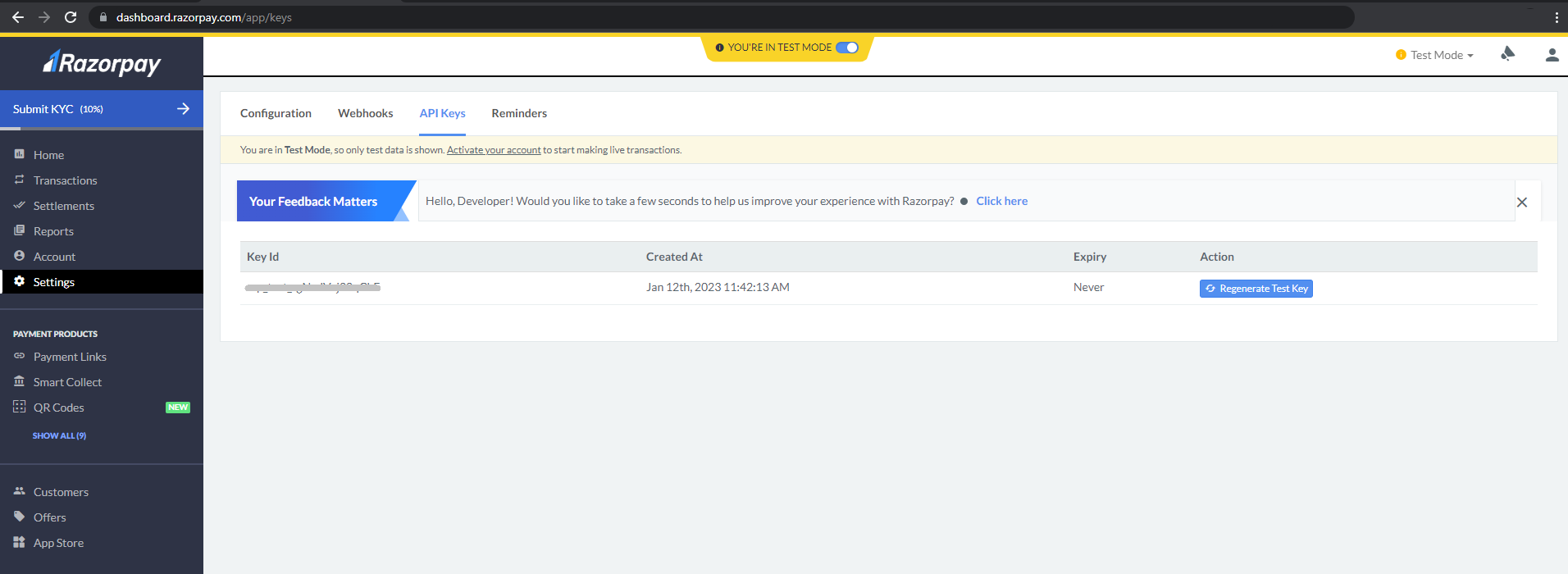Viewport: 1568px width, 574px height.
Task: Follow the Activate your account link
Action: click(494, 150)
